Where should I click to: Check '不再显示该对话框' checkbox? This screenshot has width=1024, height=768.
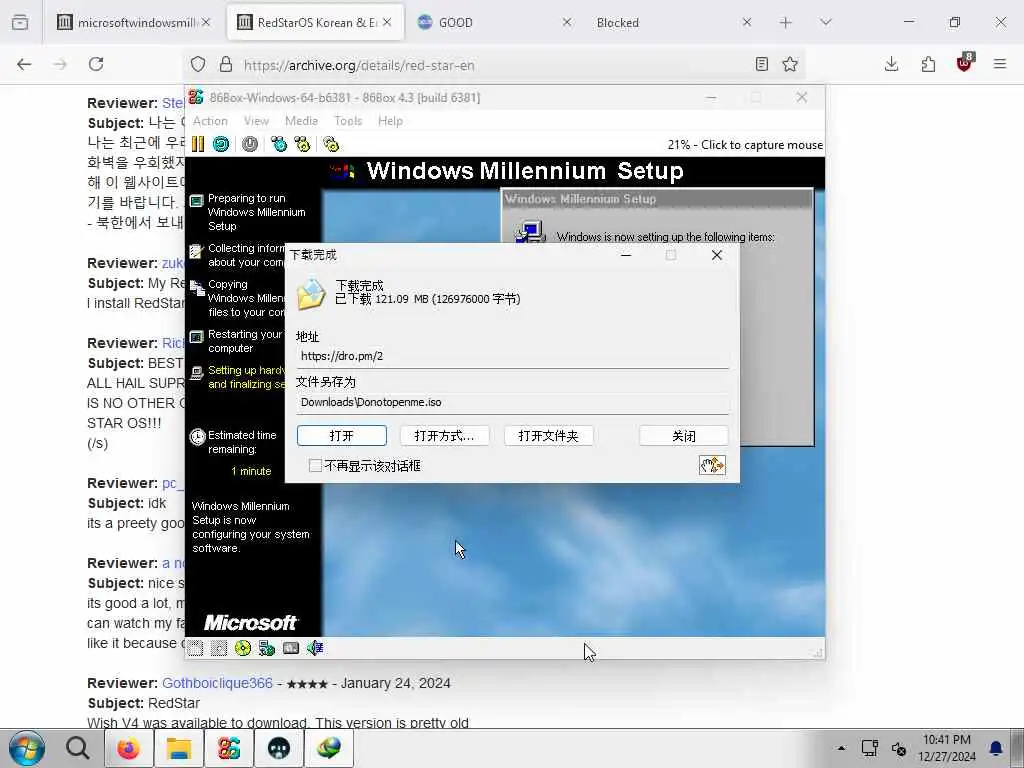click(315, 465)
